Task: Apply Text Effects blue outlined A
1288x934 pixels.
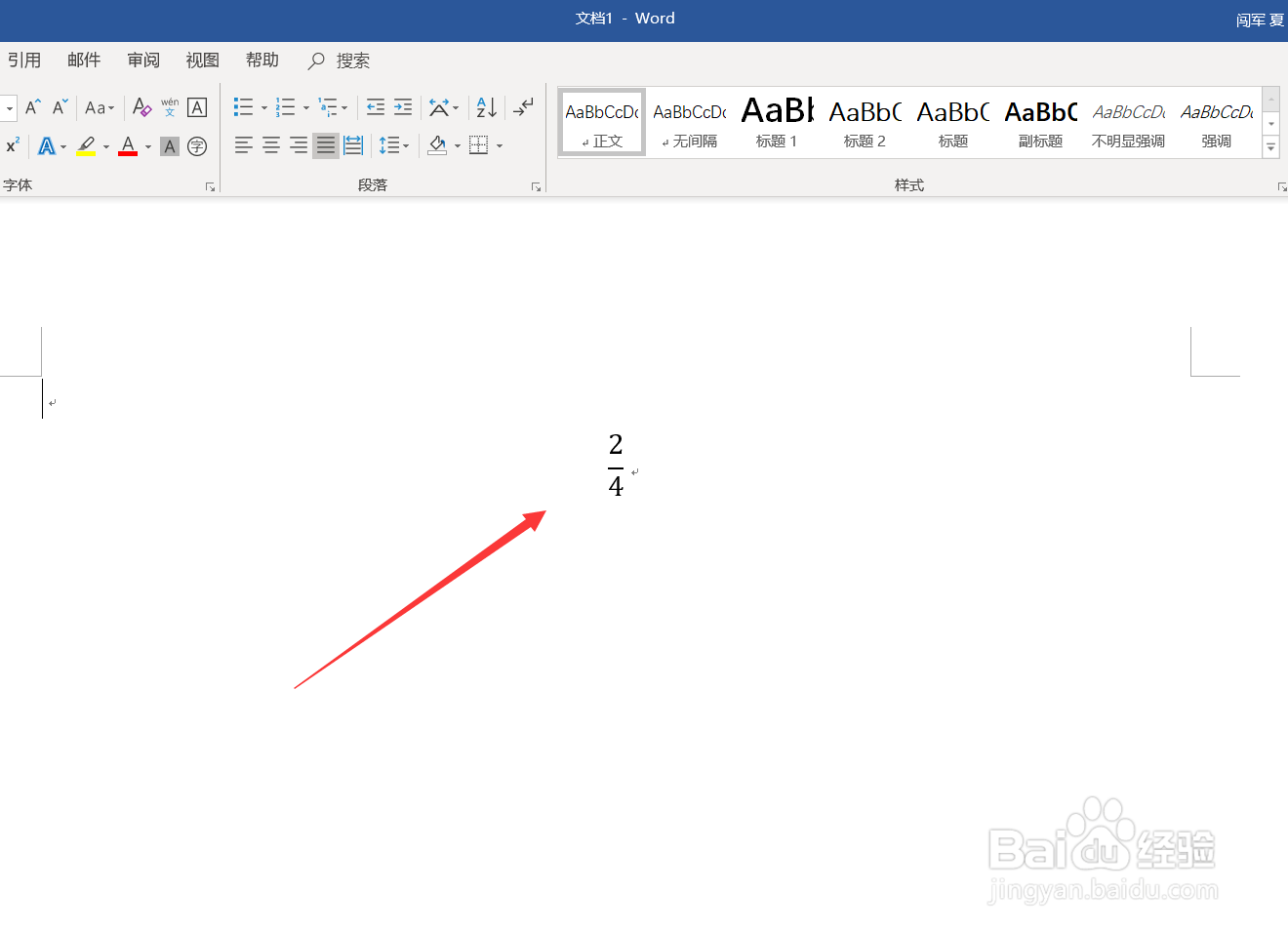Action: pos(46,146)
